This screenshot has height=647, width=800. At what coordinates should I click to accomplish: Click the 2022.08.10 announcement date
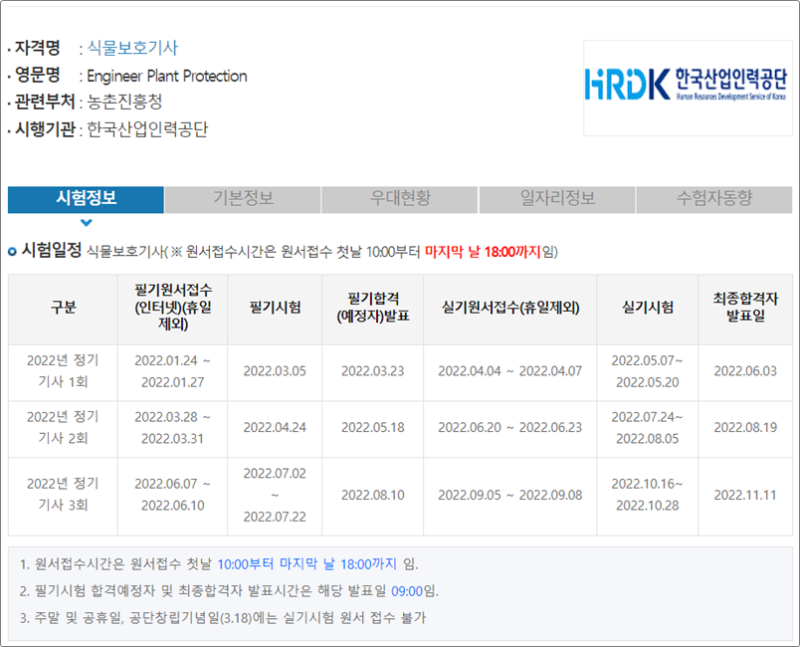[372, 495]
